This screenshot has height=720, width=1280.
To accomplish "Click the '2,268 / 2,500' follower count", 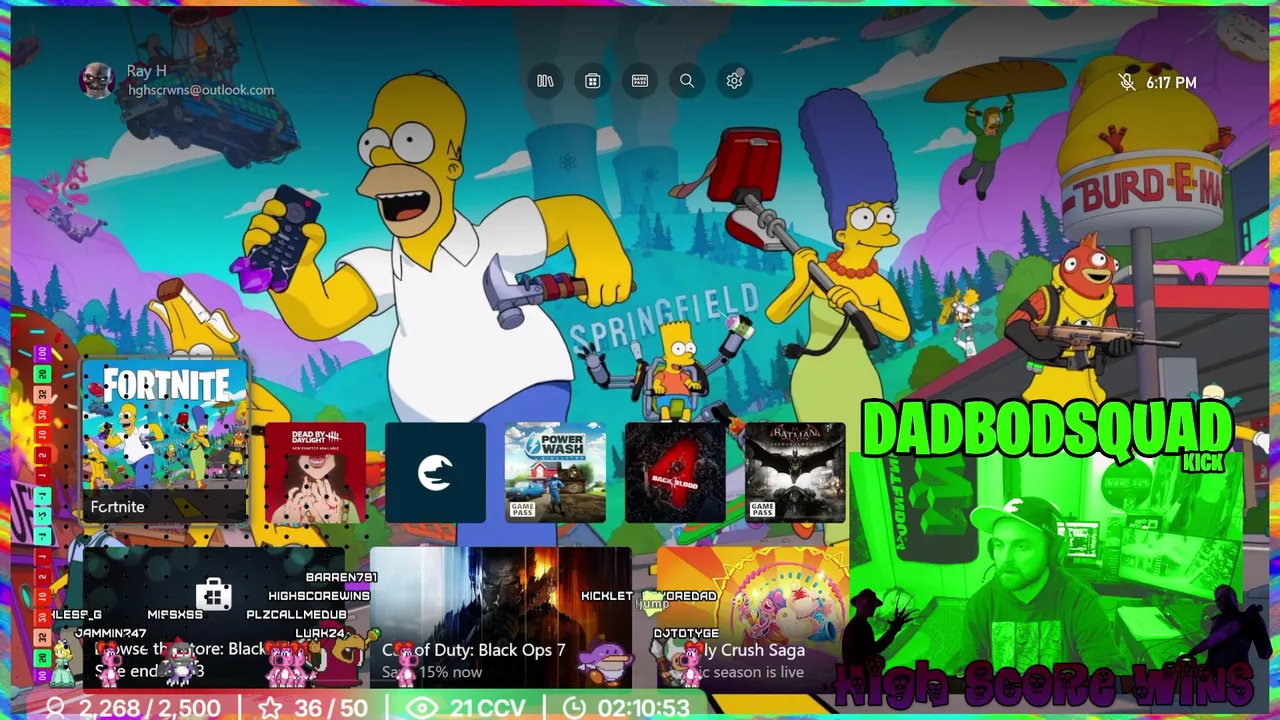I will [149, 708].
